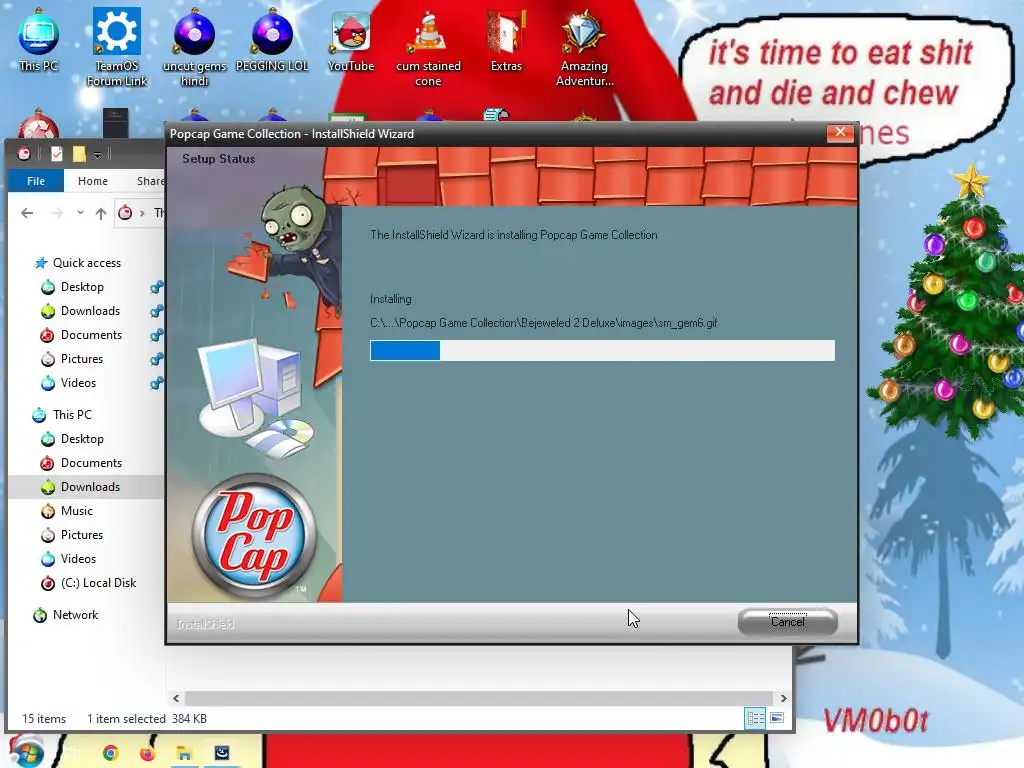This screenshot has width=1024, height=768.
Task: Select Videos under This PC
Action: coord(78,559)
